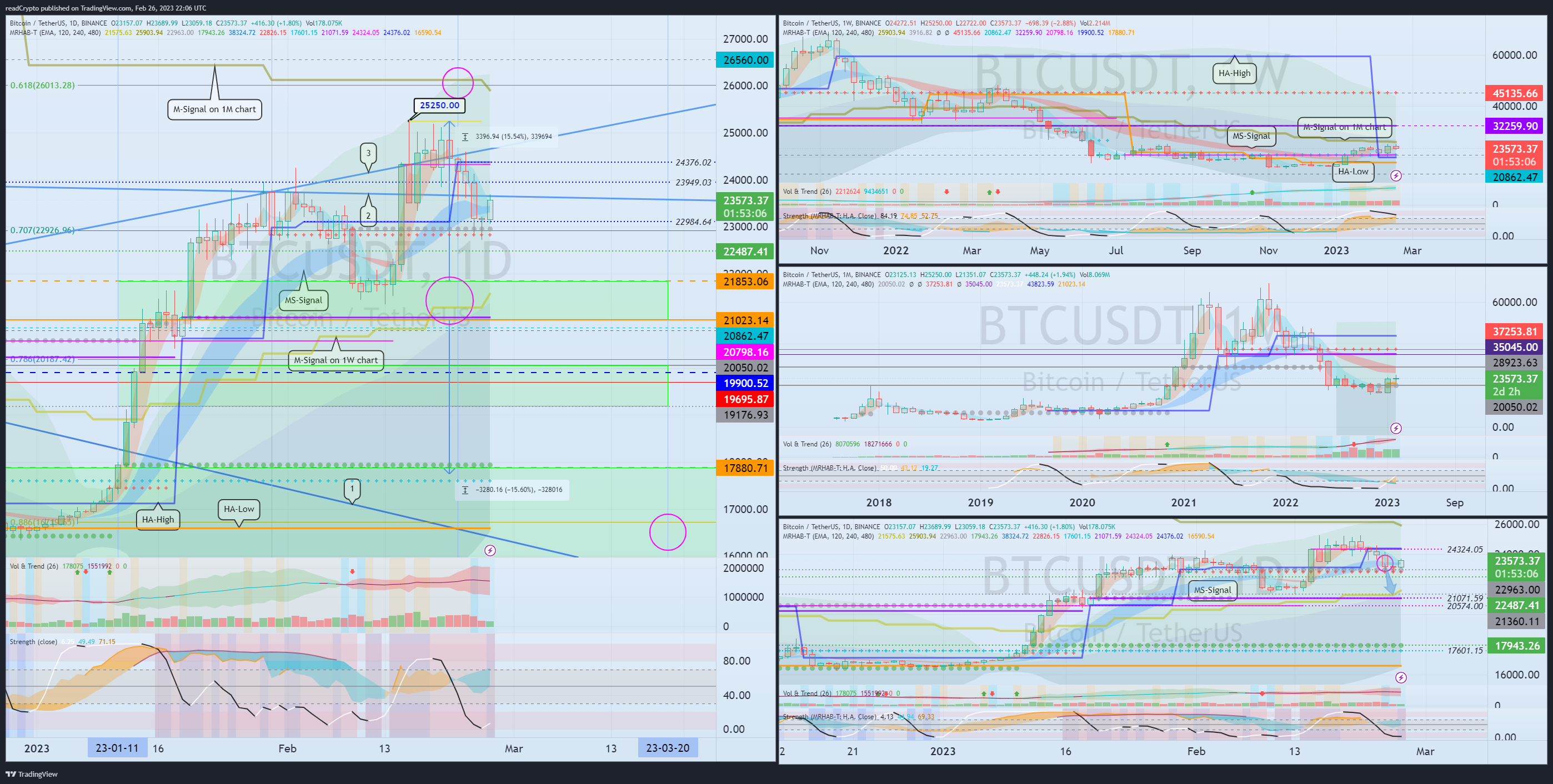
Task: Click the 37253.81 red label in monthly chart
Action: coord(1515,331)
